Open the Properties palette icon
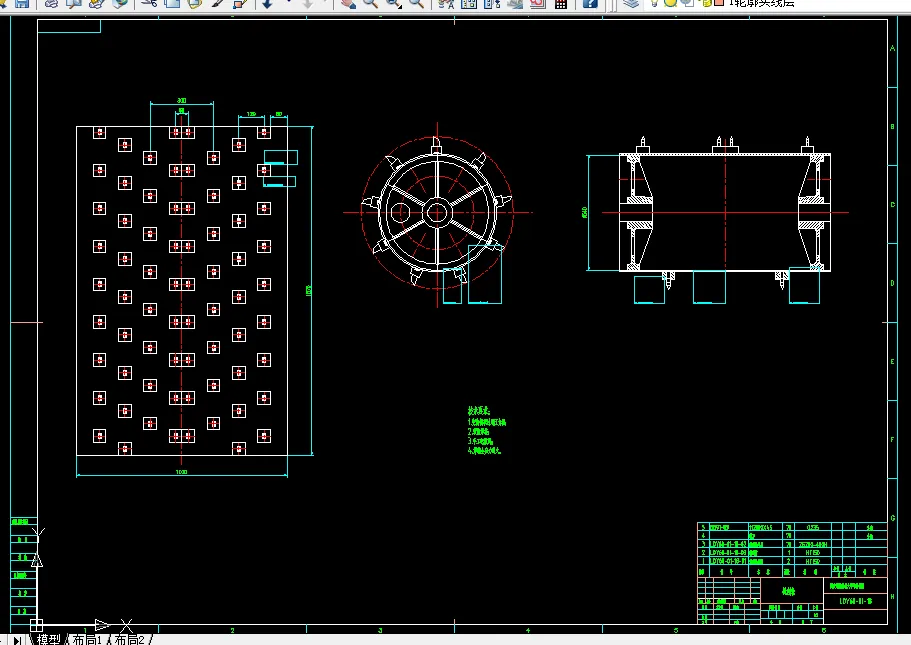 446,3
